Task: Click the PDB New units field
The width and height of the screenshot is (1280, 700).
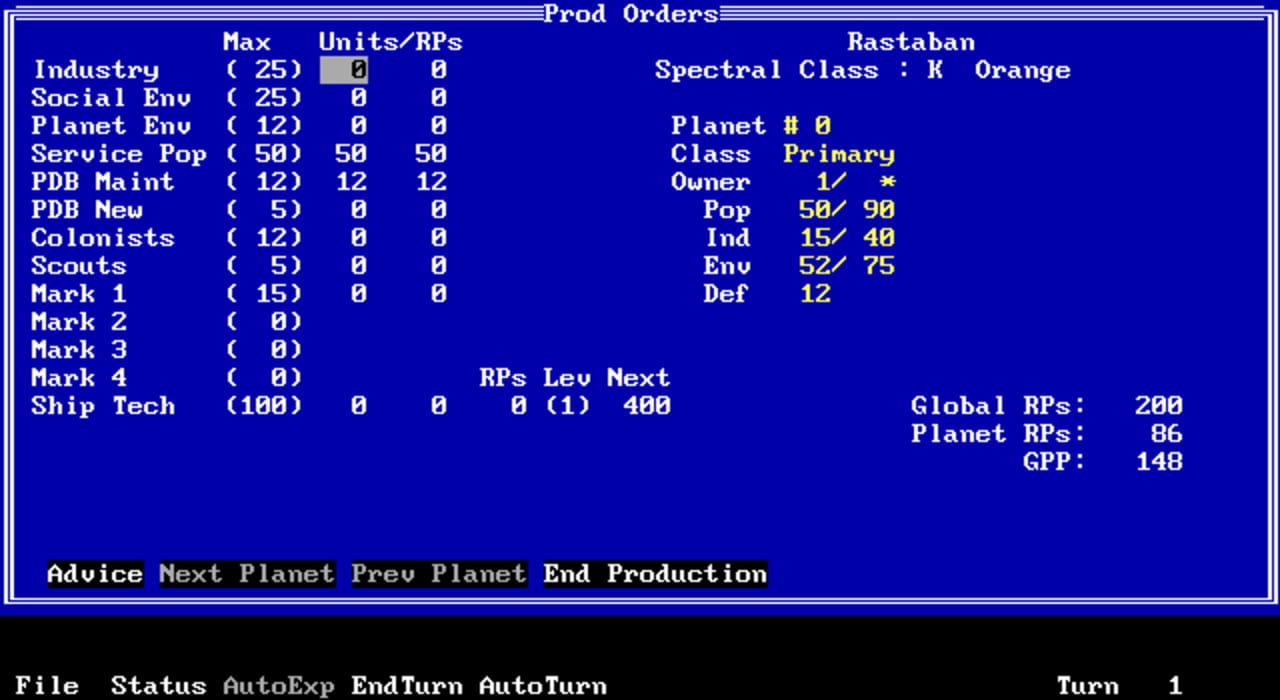Action: [354, 209]
